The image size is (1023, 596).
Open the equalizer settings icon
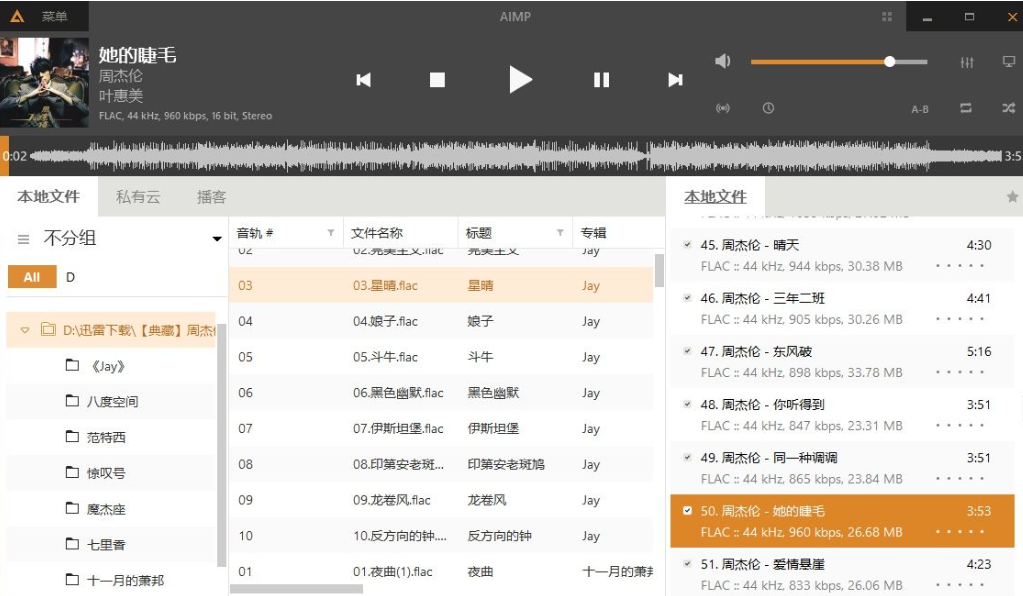click(x=967, y=62)
